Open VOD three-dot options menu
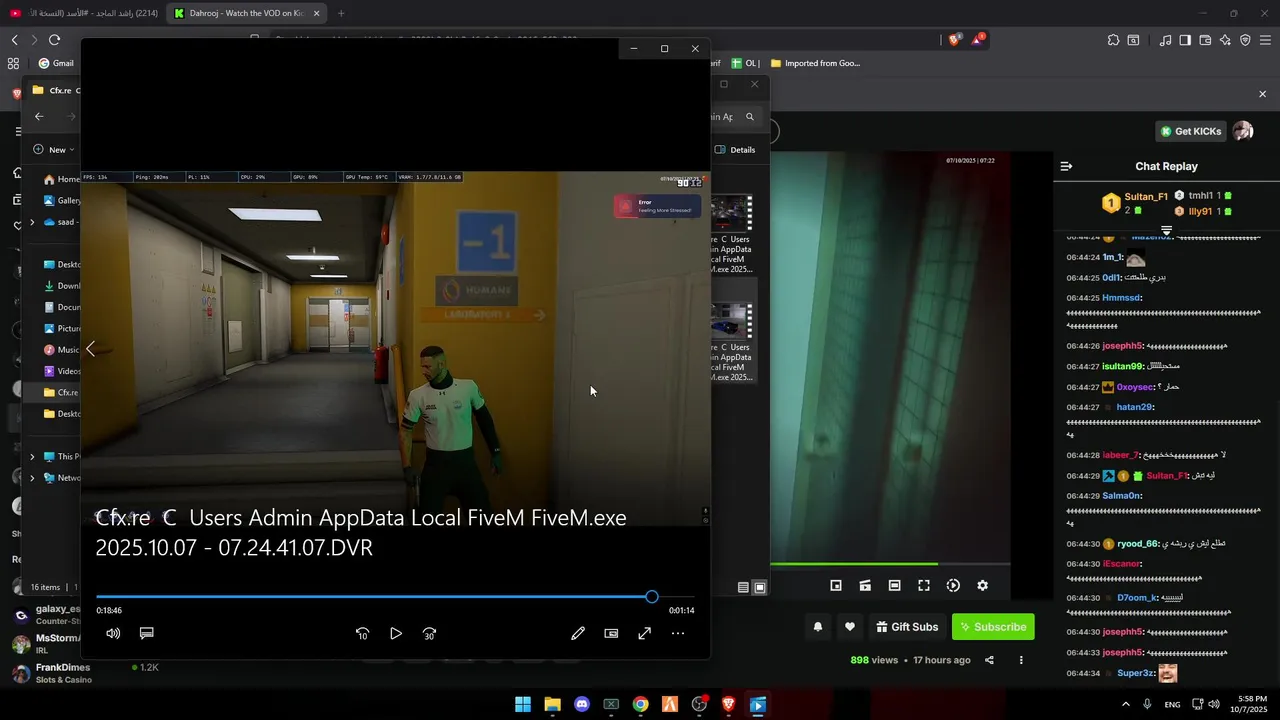Image resolution: width=1280 pixels, height=720 pixels. (x=1021, y=660)
